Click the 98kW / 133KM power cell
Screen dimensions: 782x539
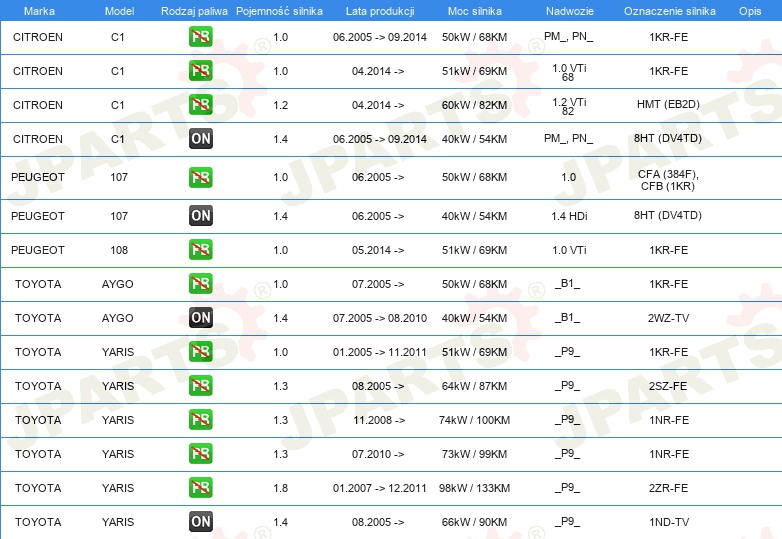click(x=474, y=488)
